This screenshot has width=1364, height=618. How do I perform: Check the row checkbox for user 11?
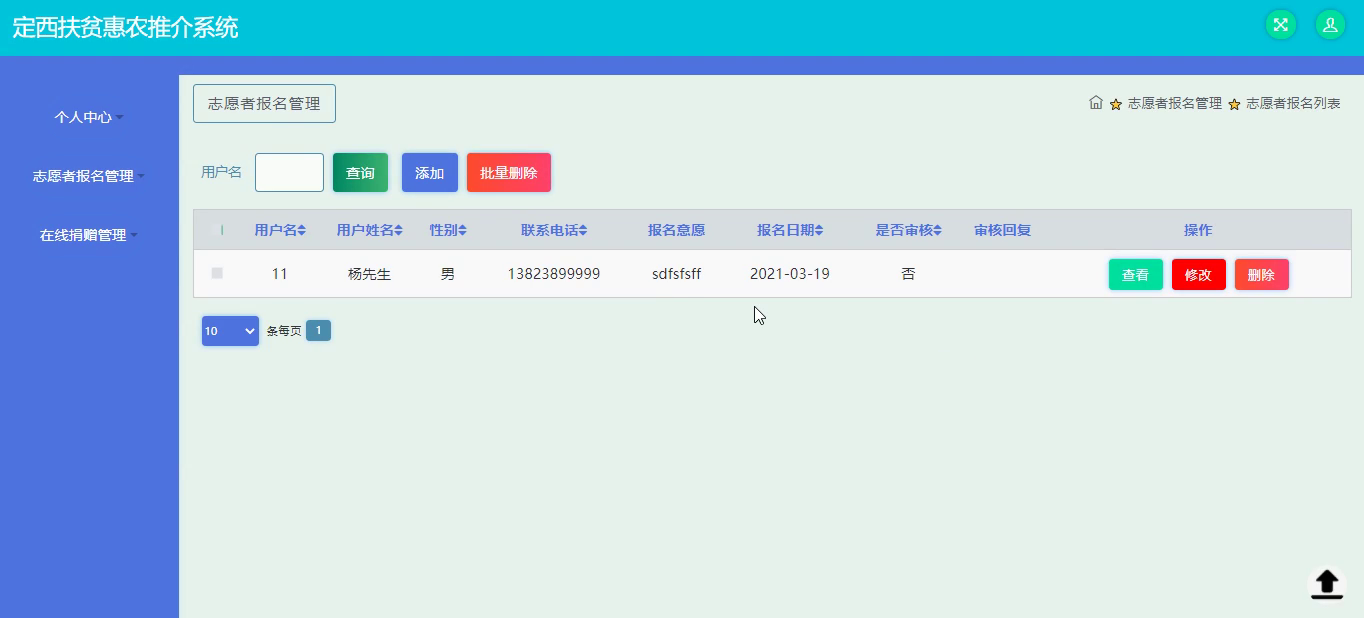point(217,273)
